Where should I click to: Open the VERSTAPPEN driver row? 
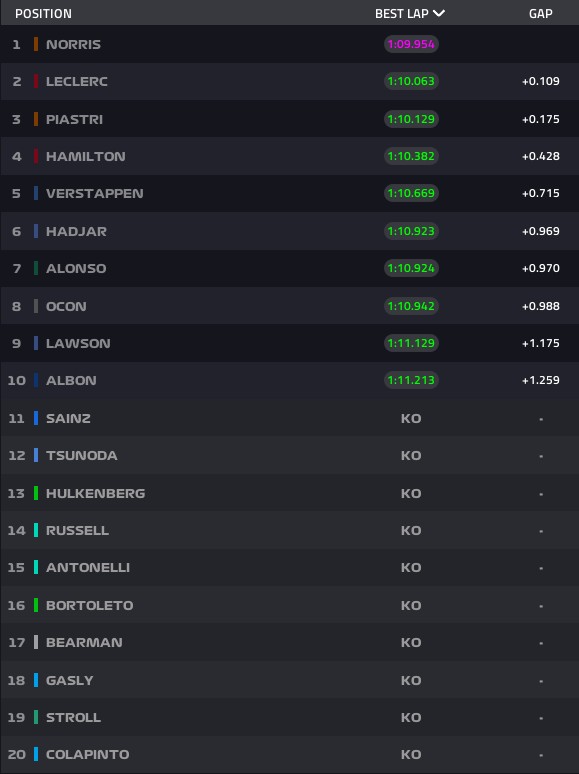tap(290, 193)
